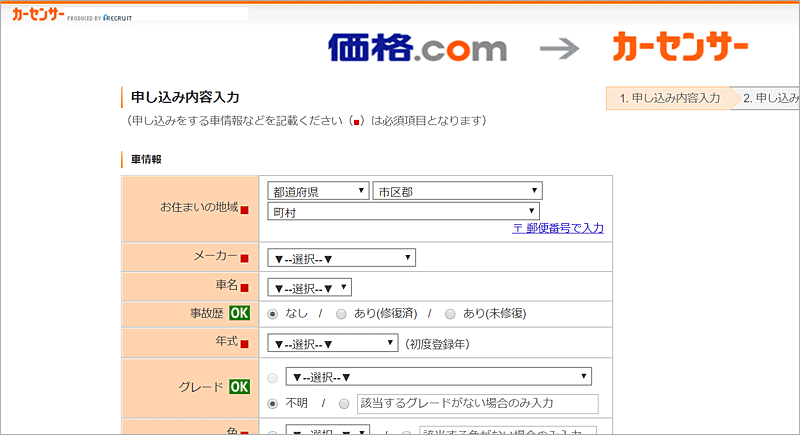Image resolution: width=800 pixels, height=435 pixels.
Task: Click the second step tab 2. 申し込み
Action: click(769, 98)
